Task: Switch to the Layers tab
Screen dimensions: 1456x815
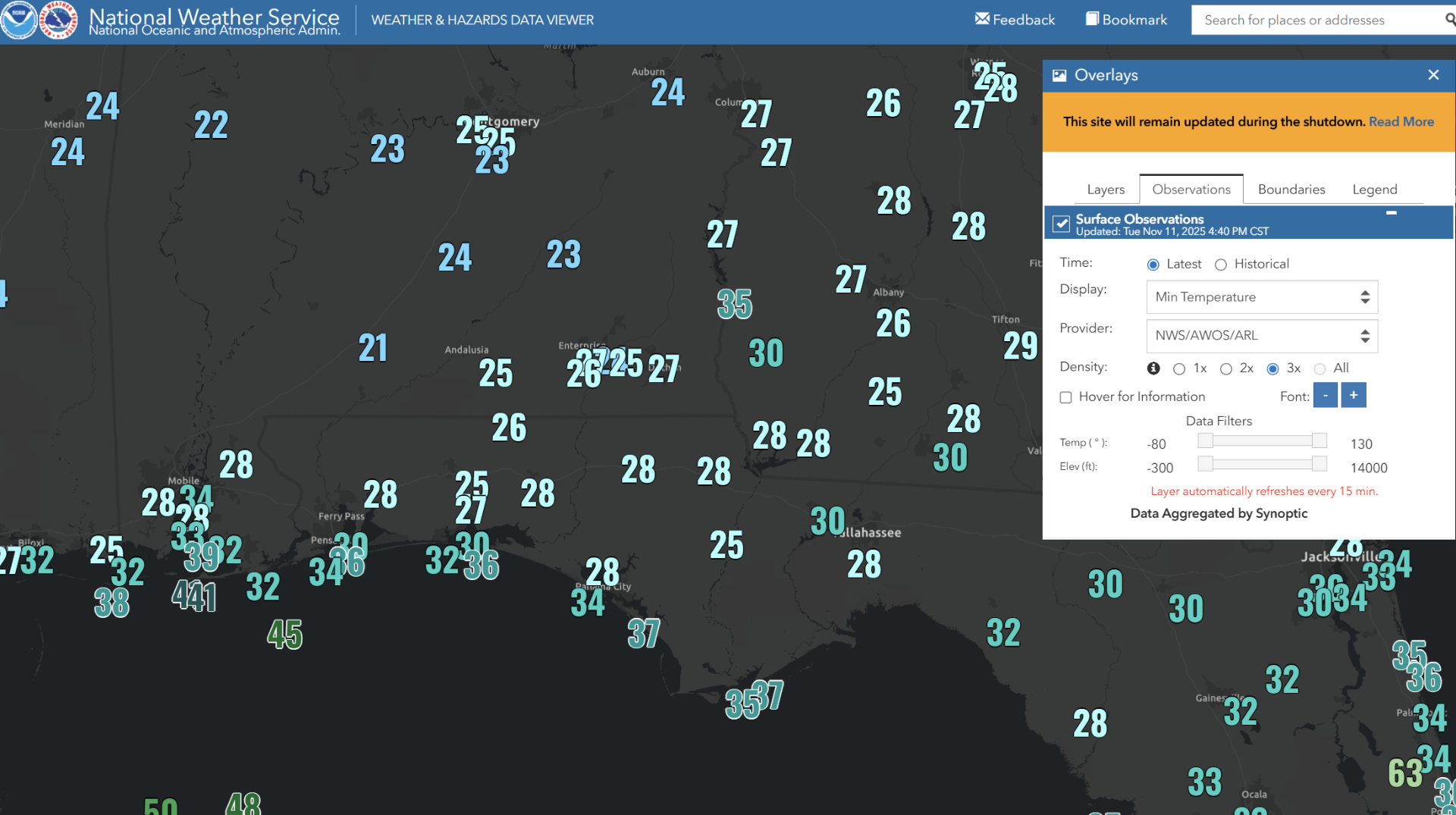Action: 1105,190
